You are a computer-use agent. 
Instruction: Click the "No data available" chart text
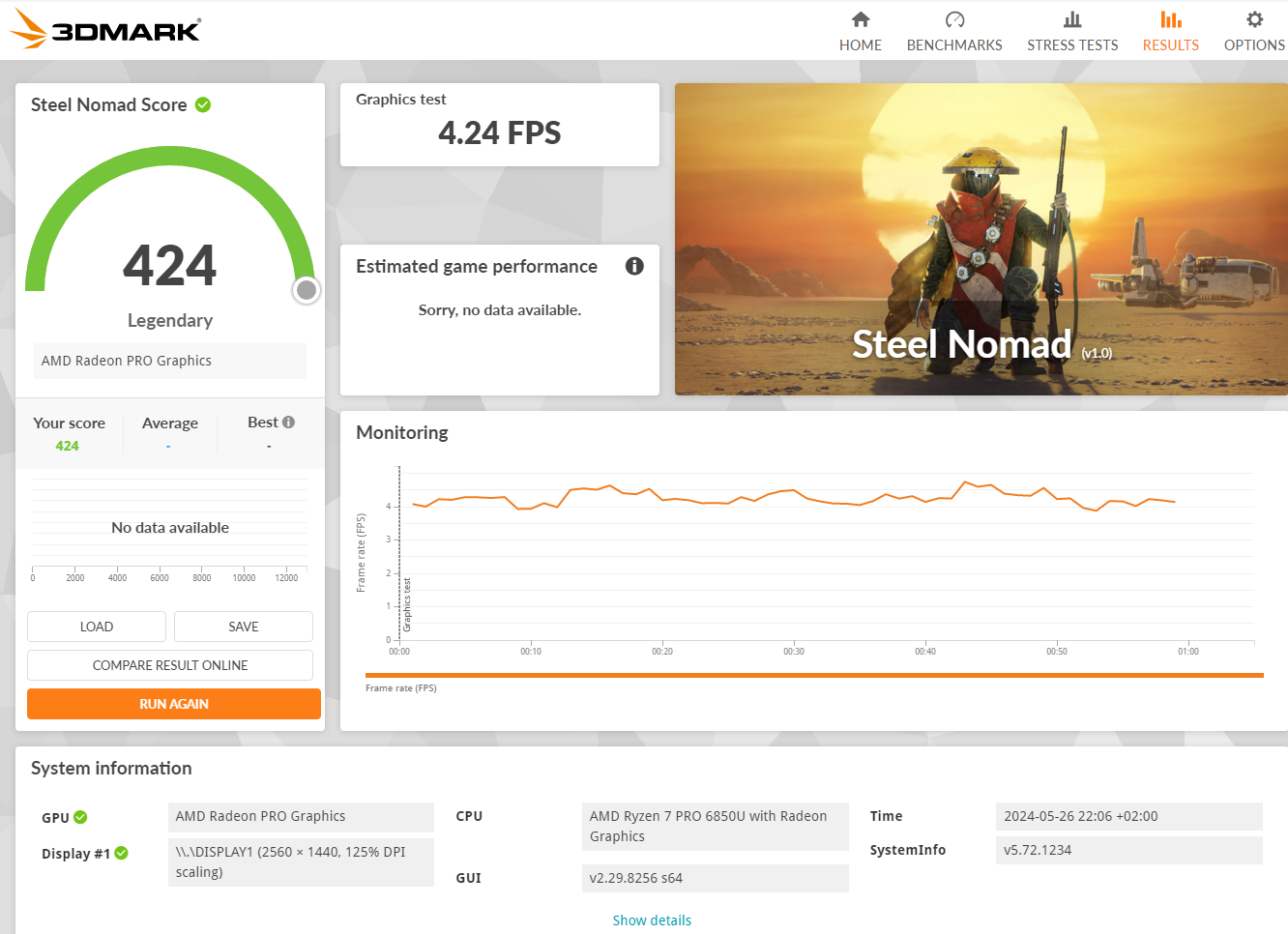pyautogui.click(x=170, y=527)
